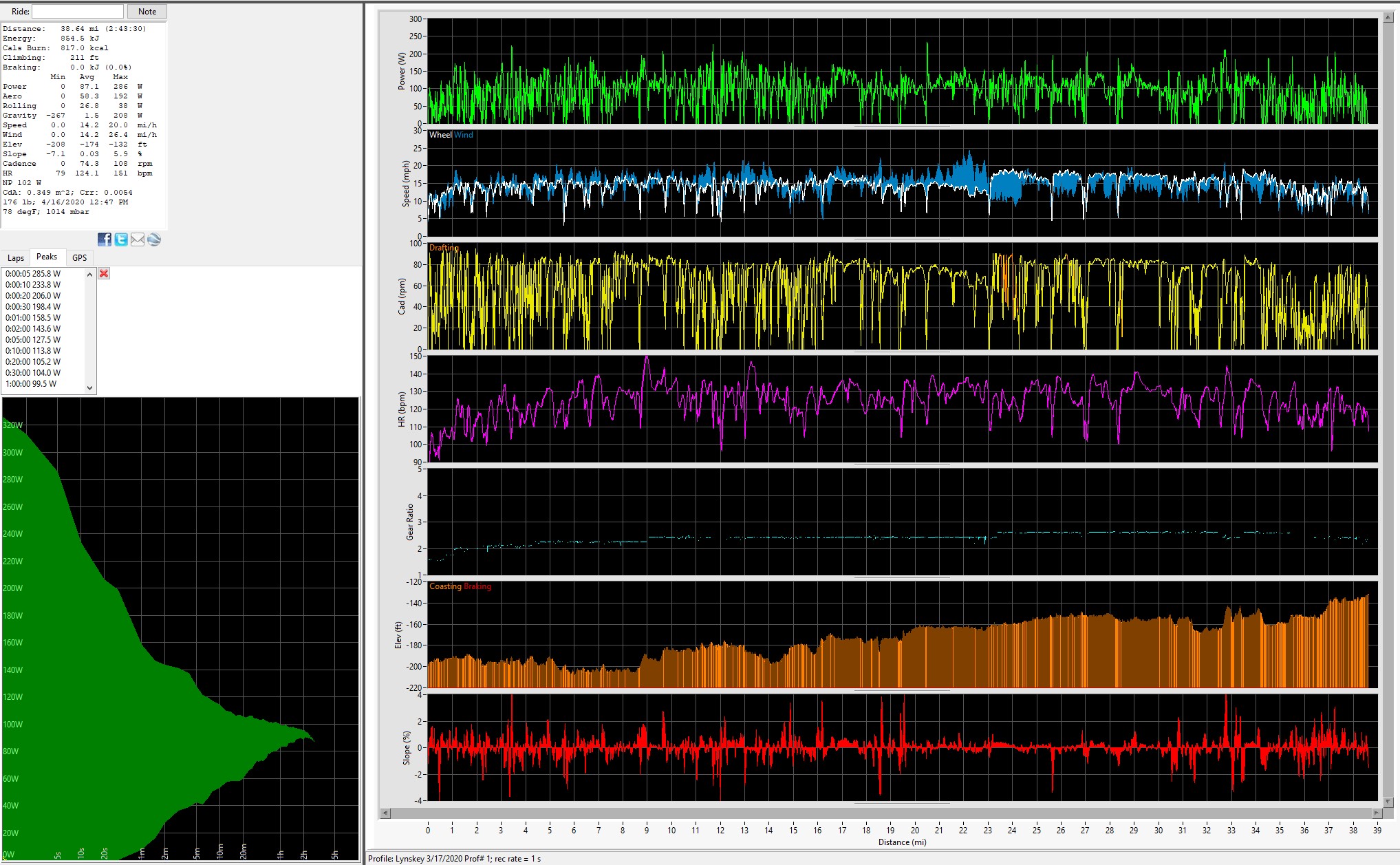This screenshot has width=1400, height=865.
Task: Click the HR (bpm) axis label
Action: click(x=402, y=409)
